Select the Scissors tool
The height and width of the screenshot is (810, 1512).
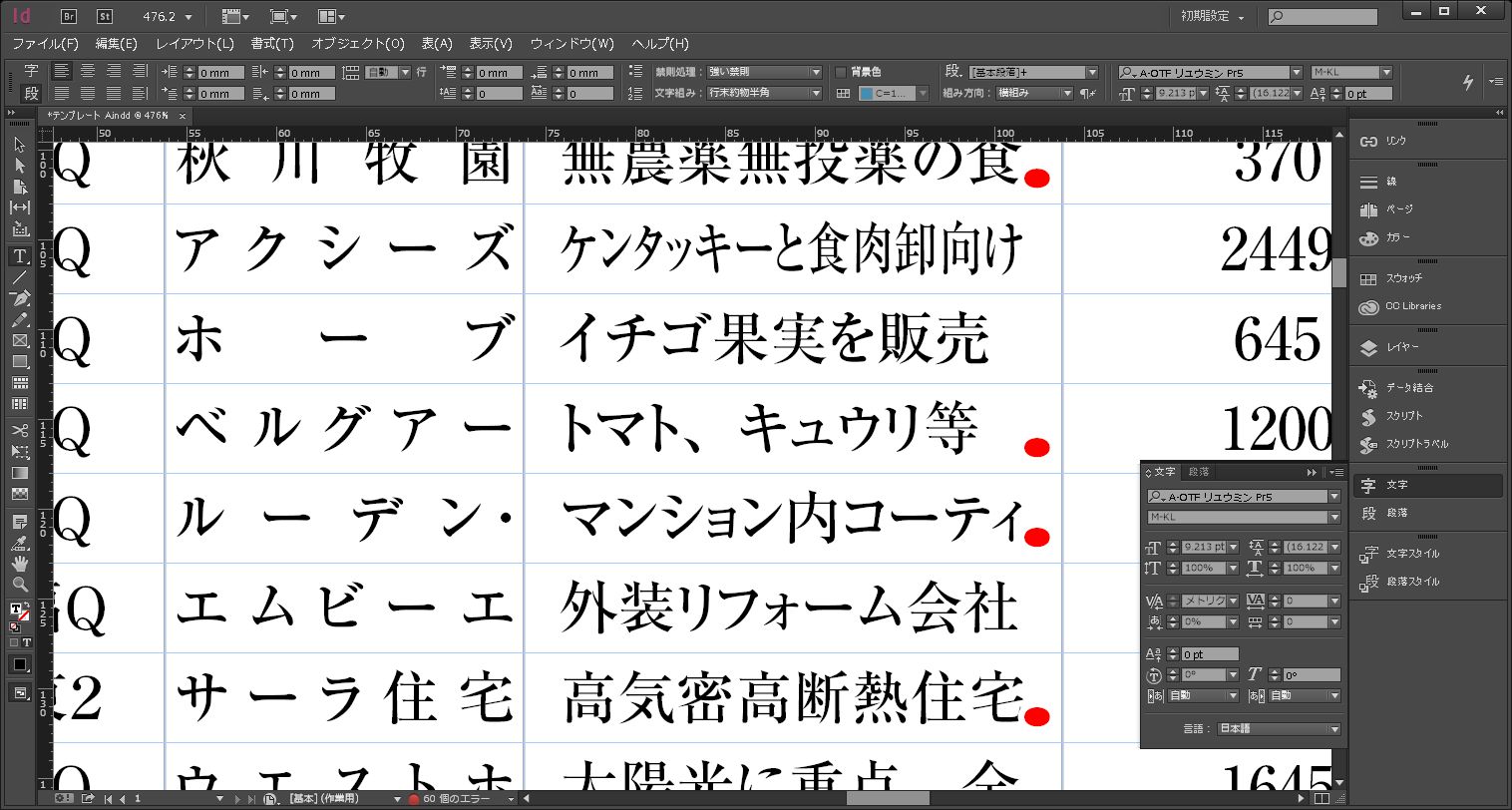19,431
